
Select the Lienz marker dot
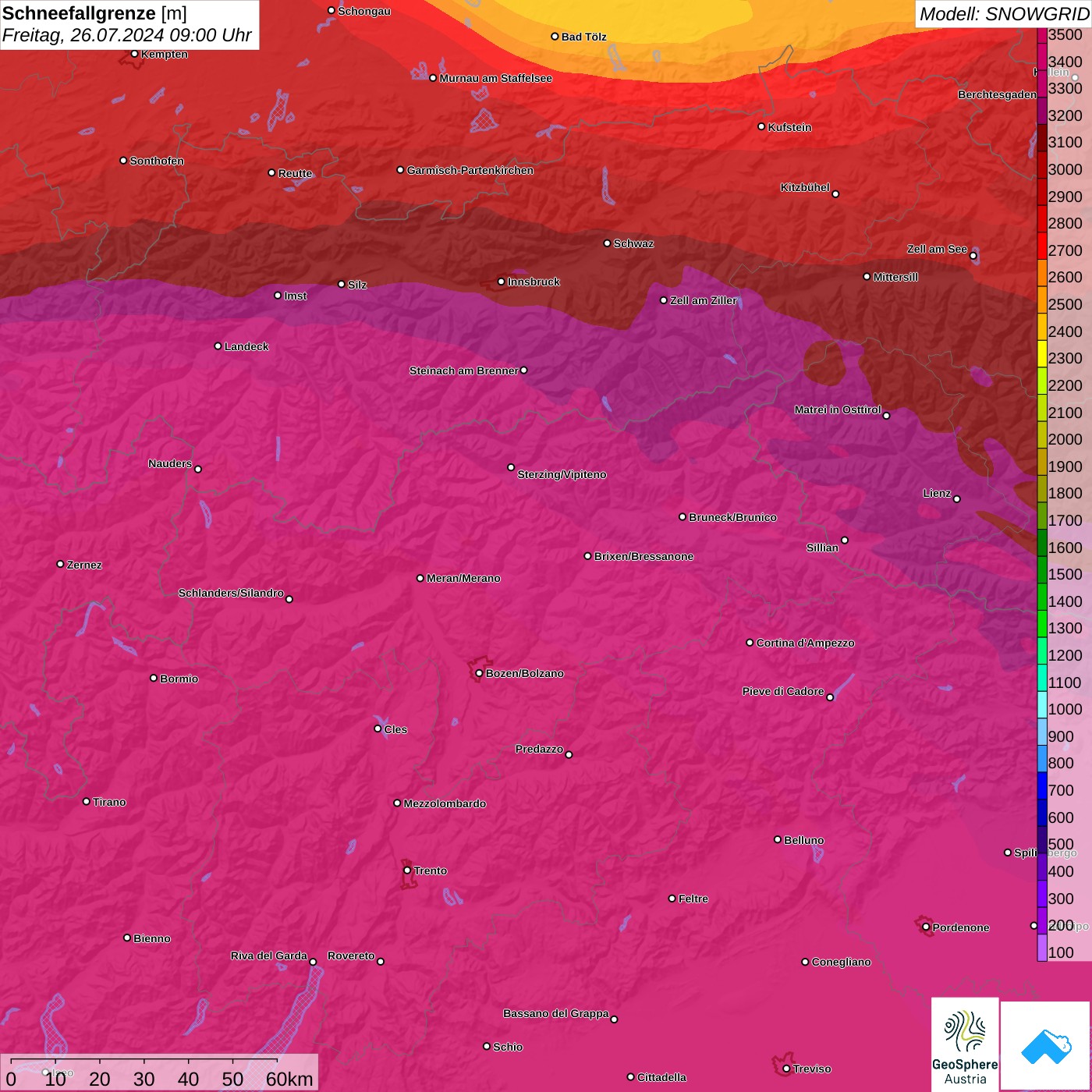pos(957,499)
